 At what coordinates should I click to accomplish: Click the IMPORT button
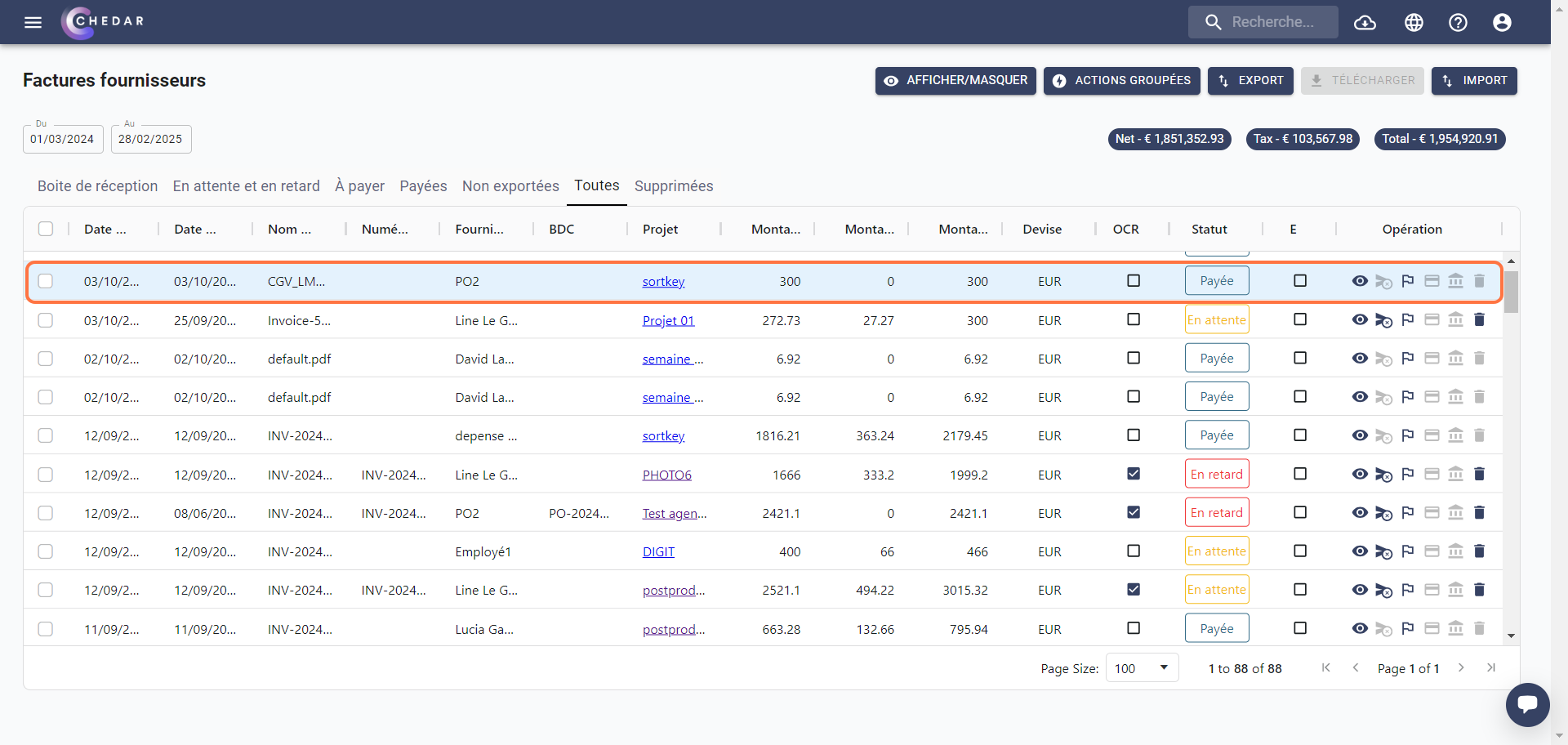click(x=1474, y=81)
